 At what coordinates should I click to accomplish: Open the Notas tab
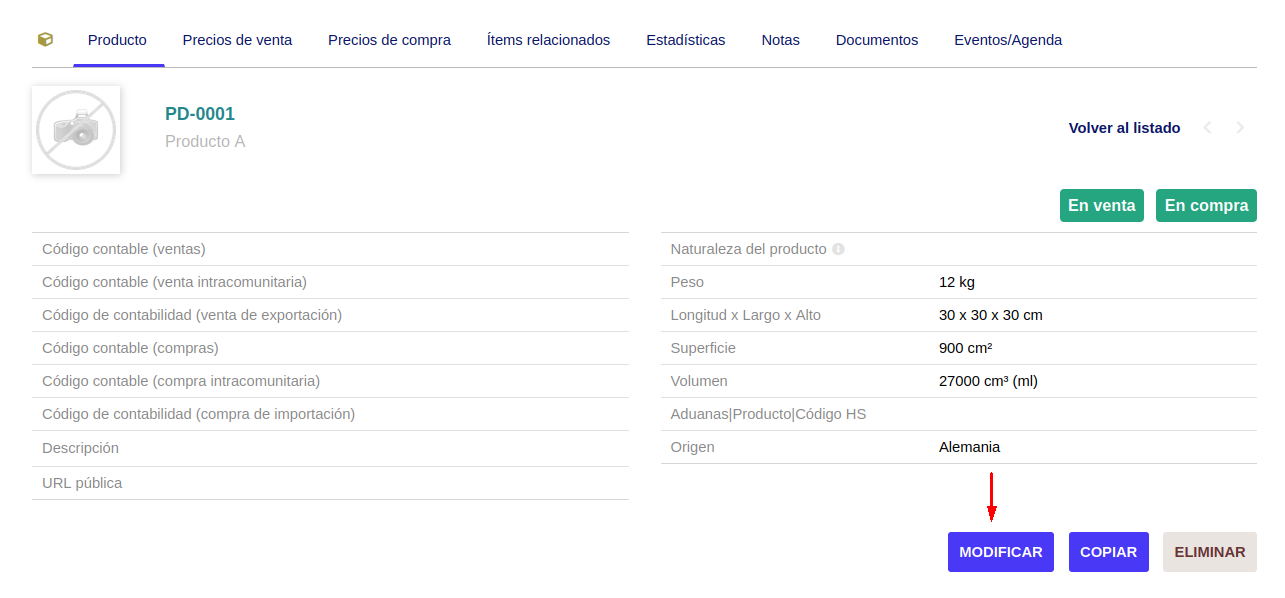coord(780,39)
